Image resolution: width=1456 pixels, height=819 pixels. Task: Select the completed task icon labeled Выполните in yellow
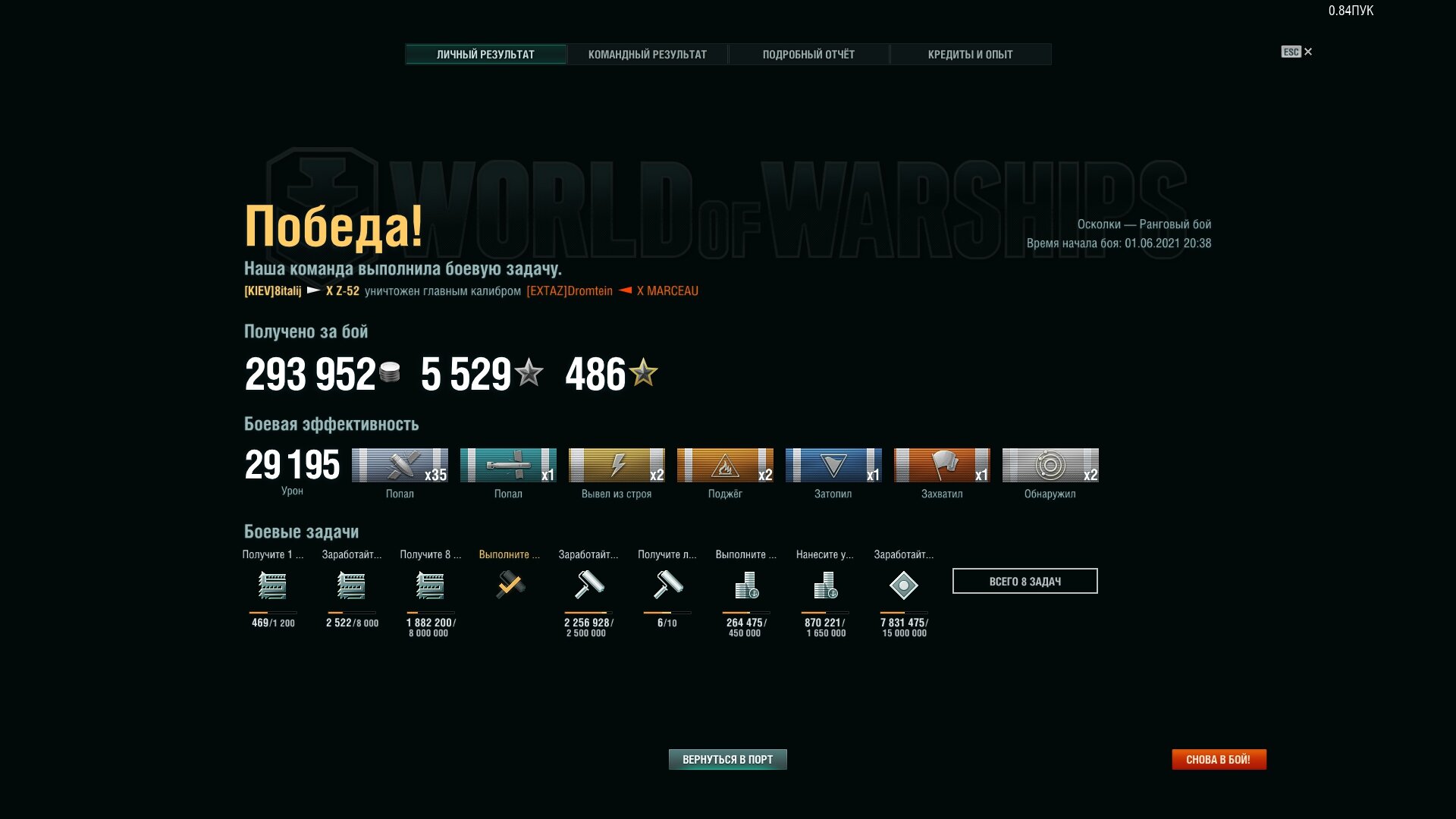510,585
